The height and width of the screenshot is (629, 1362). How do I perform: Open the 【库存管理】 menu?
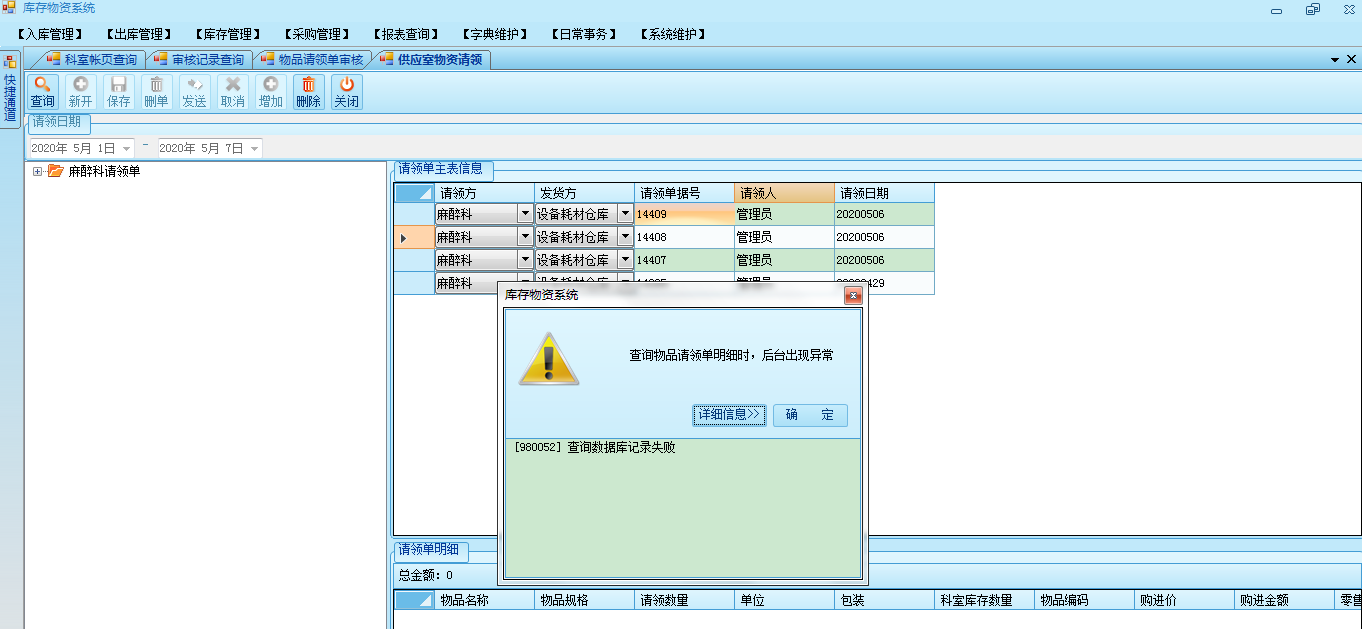(x=228, y=34)
